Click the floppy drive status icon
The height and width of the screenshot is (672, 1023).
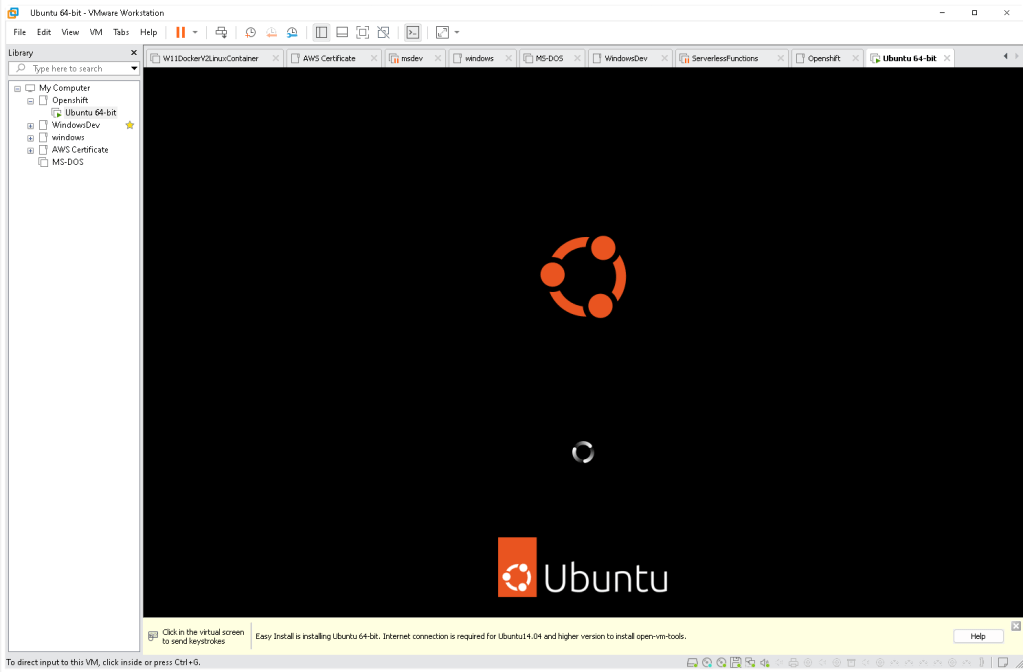(x=735, y=663)
